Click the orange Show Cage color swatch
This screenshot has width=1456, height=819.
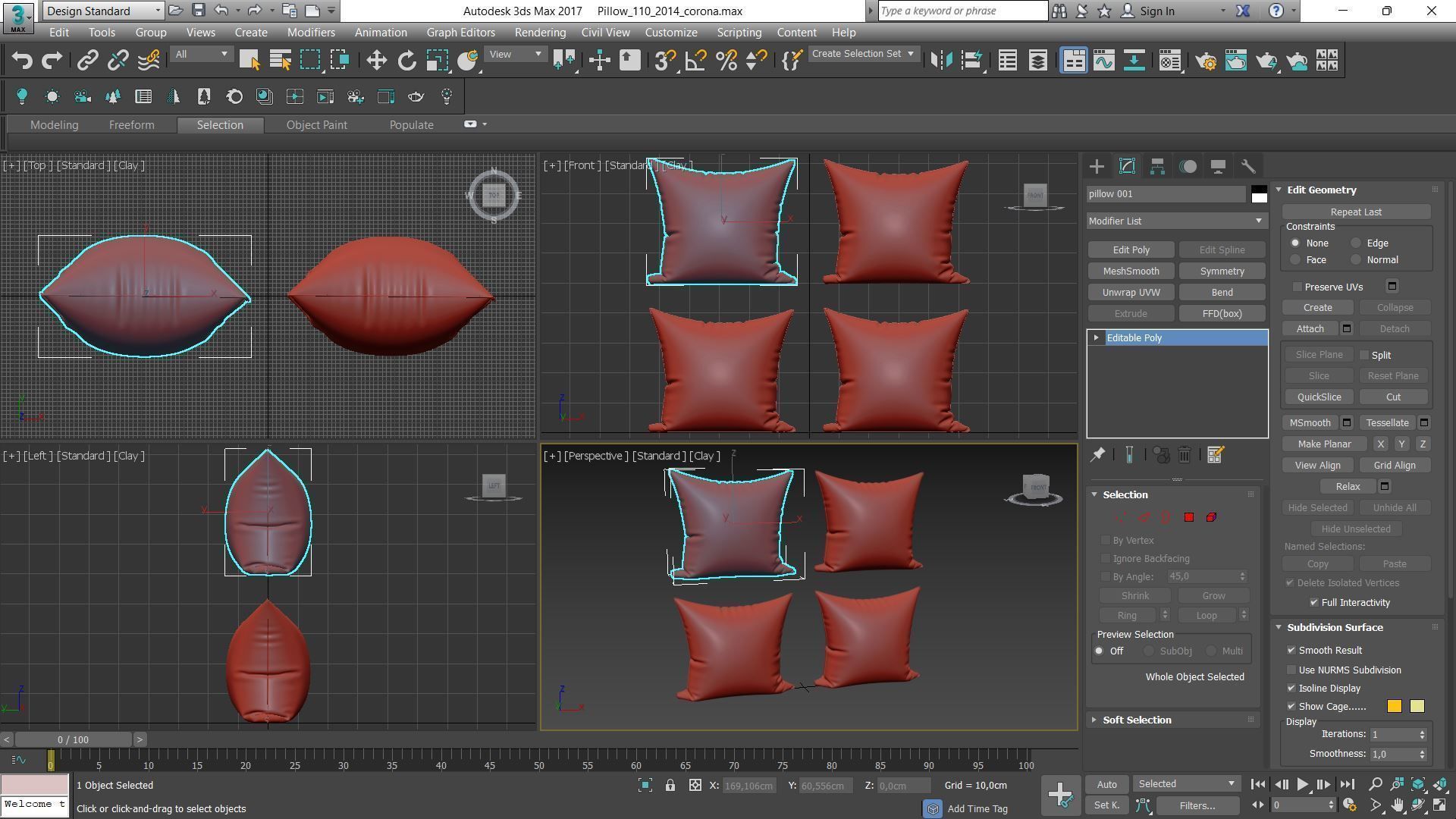click(1394, 707)
